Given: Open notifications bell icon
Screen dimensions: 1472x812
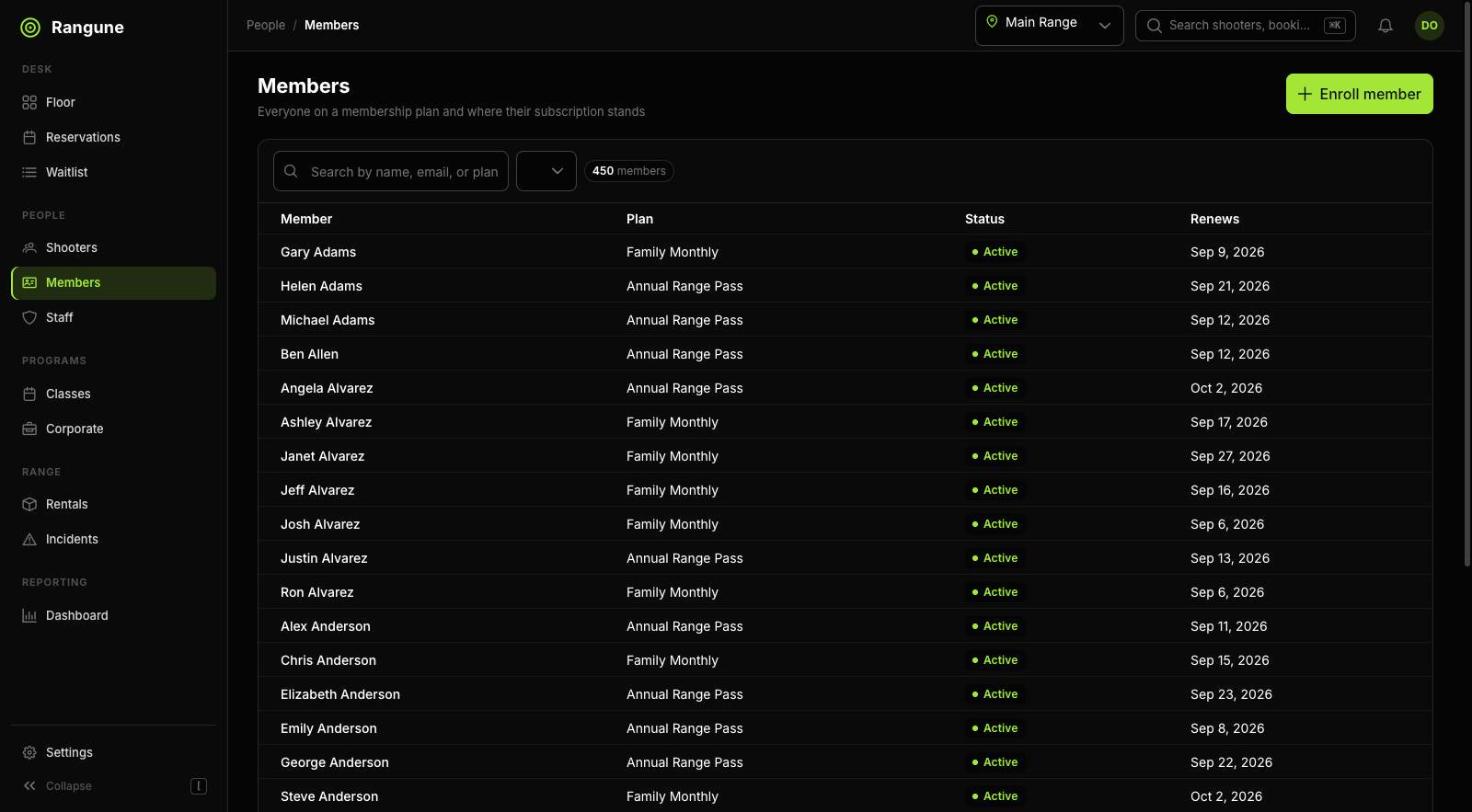Looking at the screenshot, I should tap(1385, 26).
